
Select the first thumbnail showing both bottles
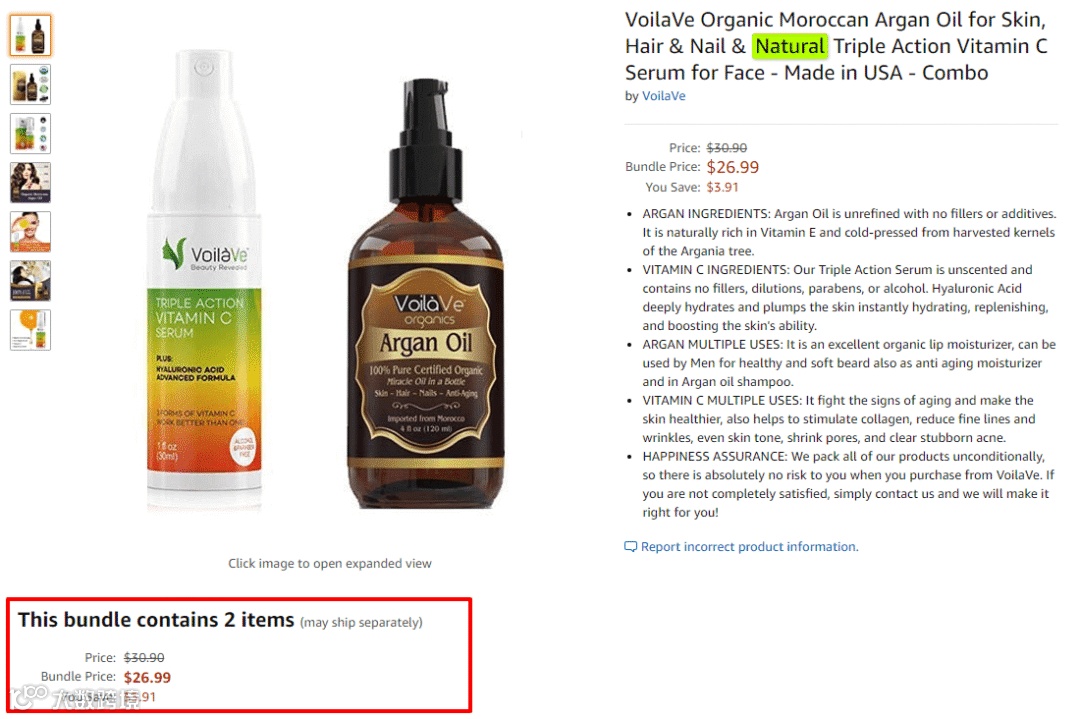tap(30, 35)
